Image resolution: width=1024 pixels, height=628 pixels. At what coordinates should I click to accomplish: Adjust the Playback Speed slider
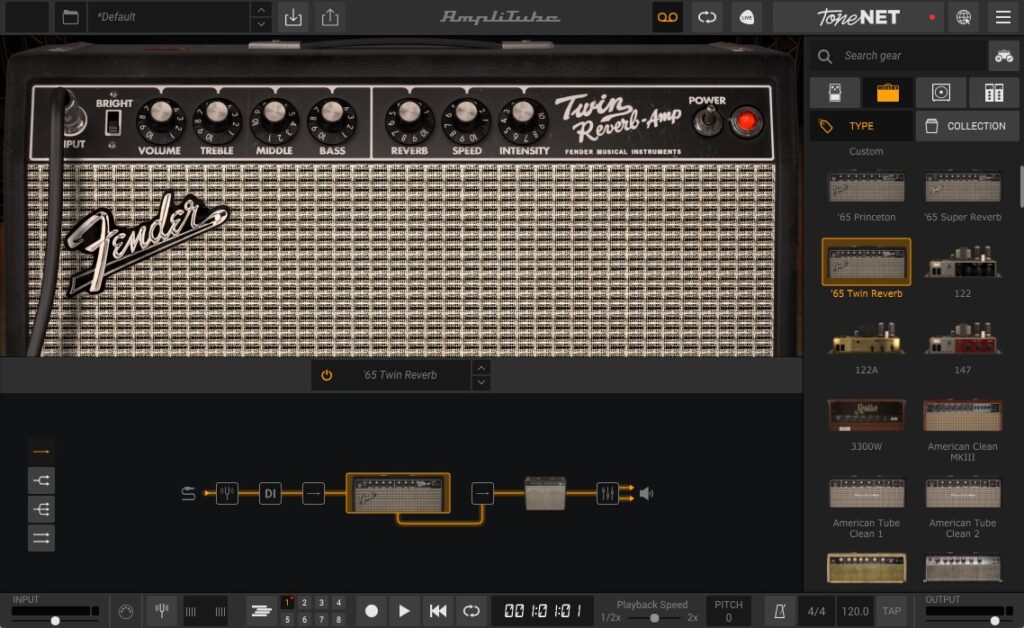[654, 618]
